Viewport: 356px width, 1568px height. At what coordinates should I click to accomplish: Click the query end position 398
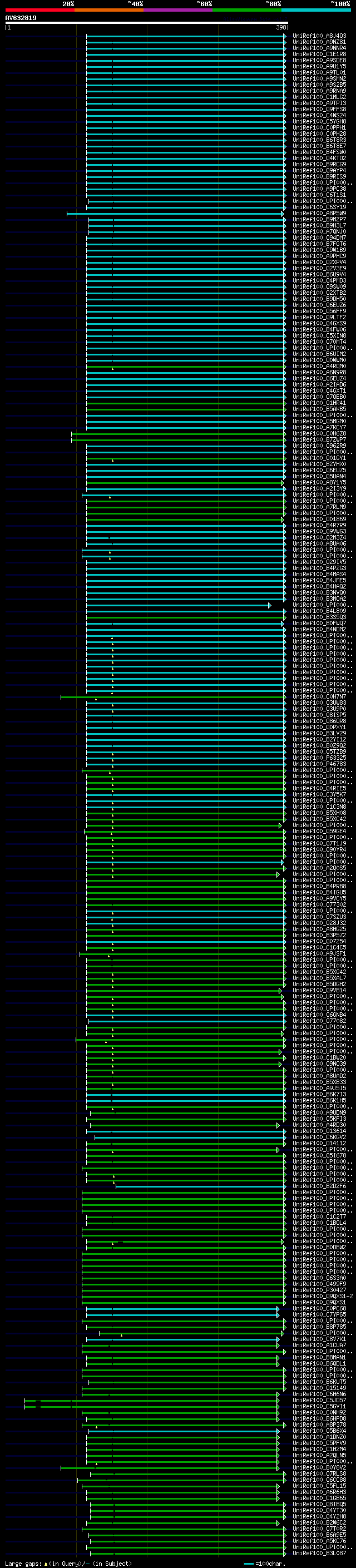[281, 27]
